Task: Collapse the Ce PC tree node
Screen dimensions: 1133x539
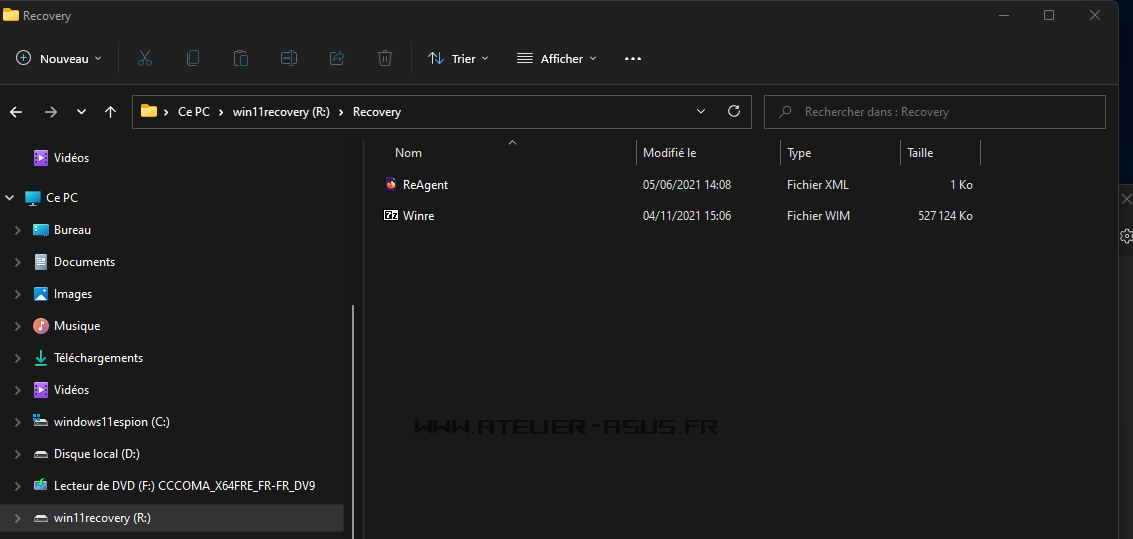Action: [x=10, y=198]
